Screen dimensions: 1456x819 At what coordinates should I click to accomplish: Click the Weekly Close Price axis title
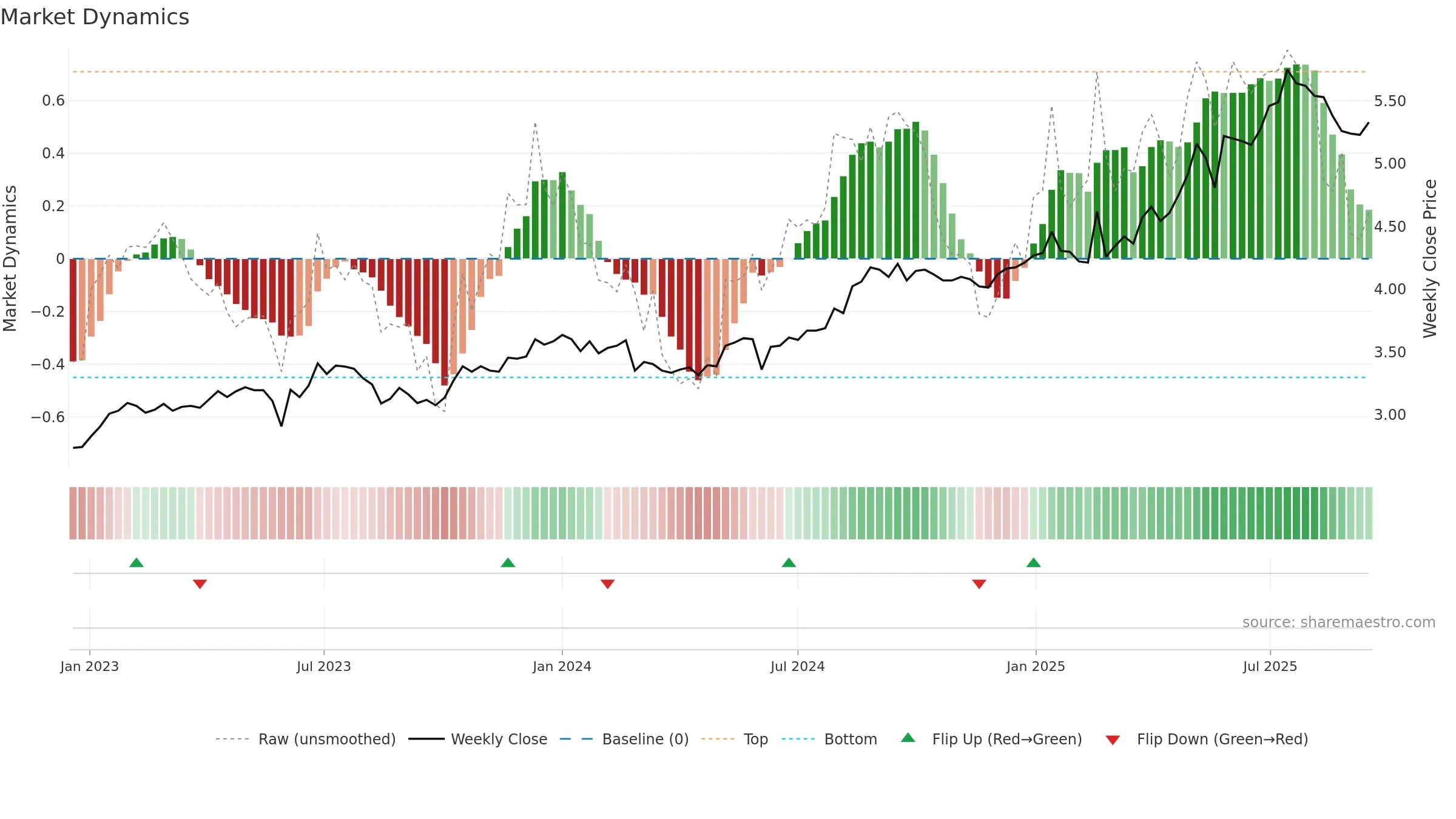click(x=1431, y=258)
